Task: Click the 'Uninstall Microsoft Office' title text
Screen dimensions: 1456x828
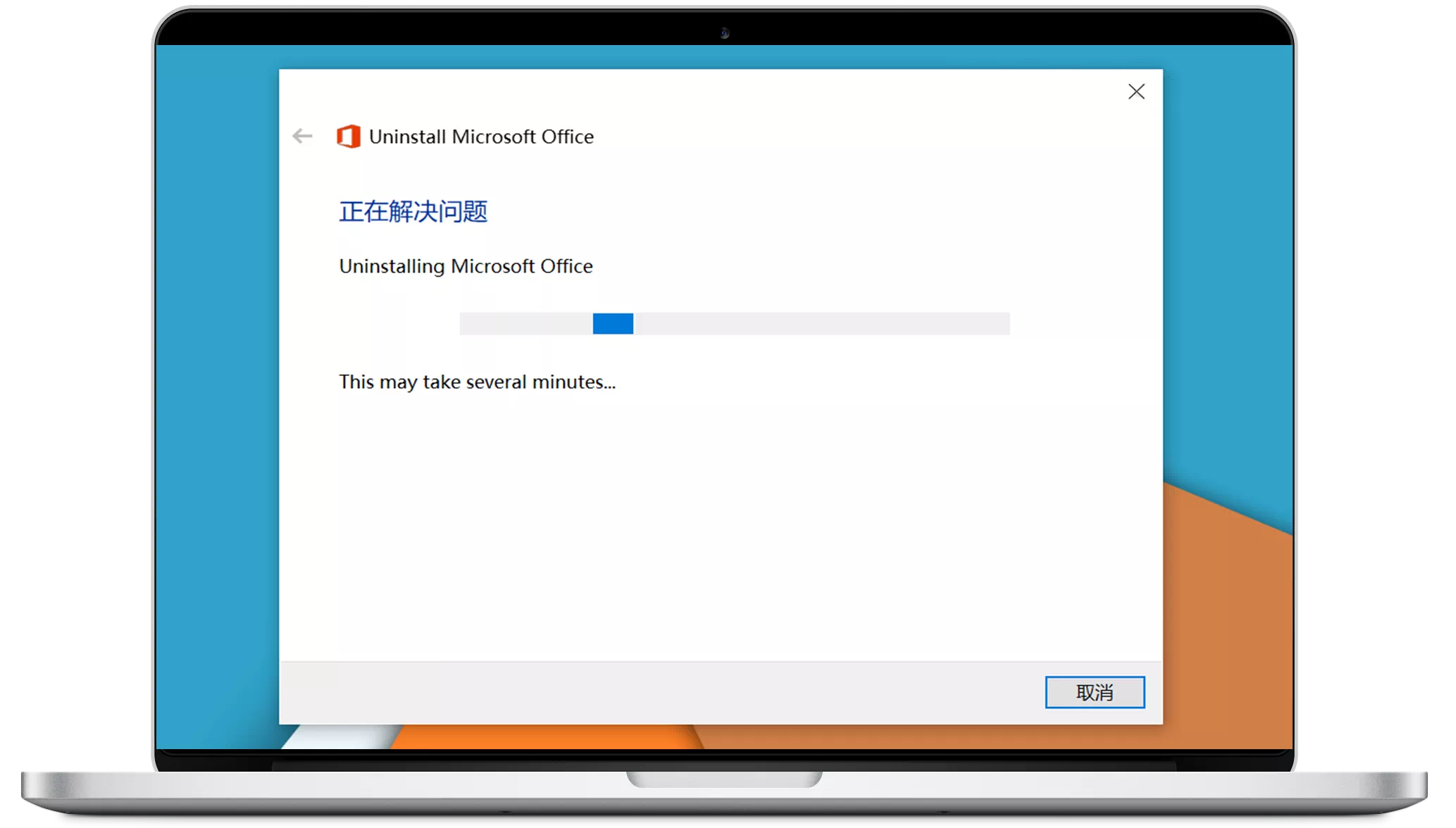Action: click(481, 137)
